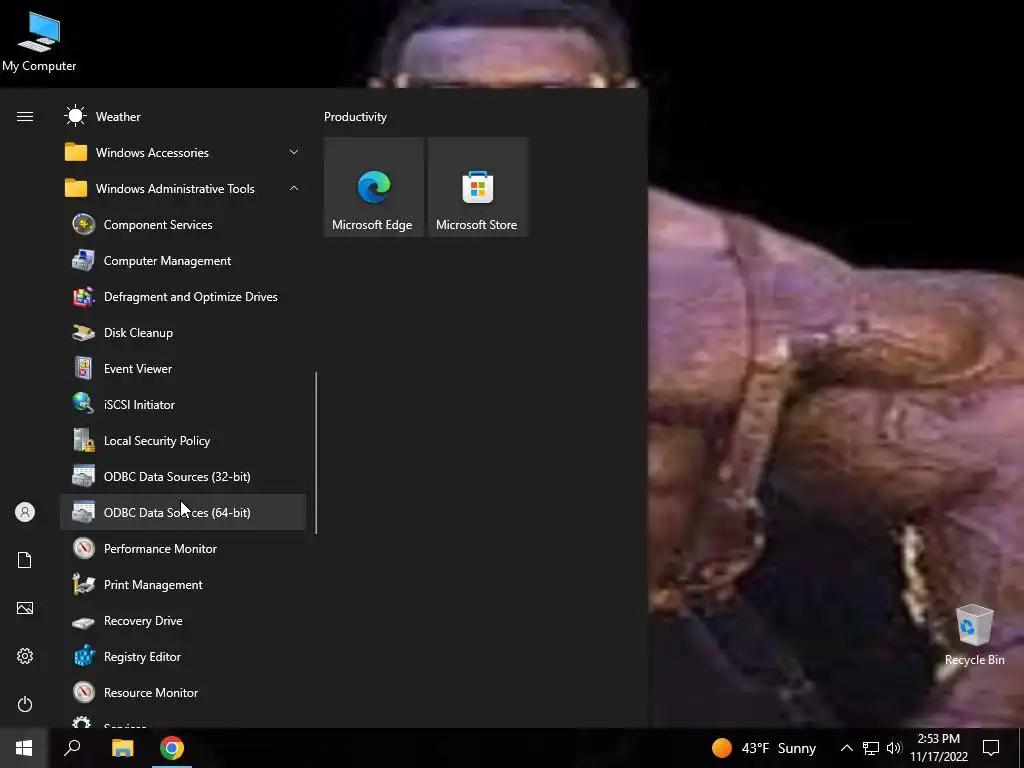The height and width of the screenshot is (768, 1024).
Task: Open Documents from Start sidebar
Action: tap(25, 560)
